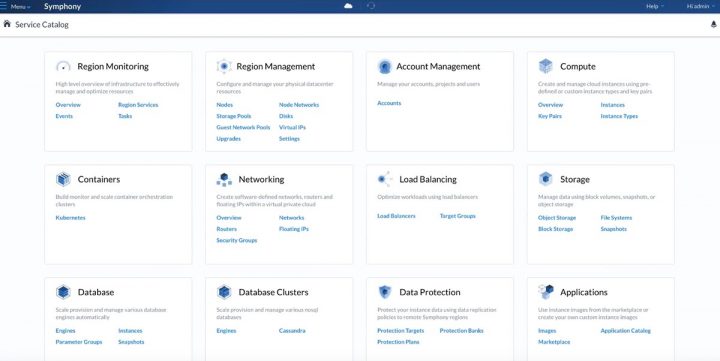Click the Compute cube icon
Image resolution: width=720 pixels, height=361 pixels.
[546, 66]
